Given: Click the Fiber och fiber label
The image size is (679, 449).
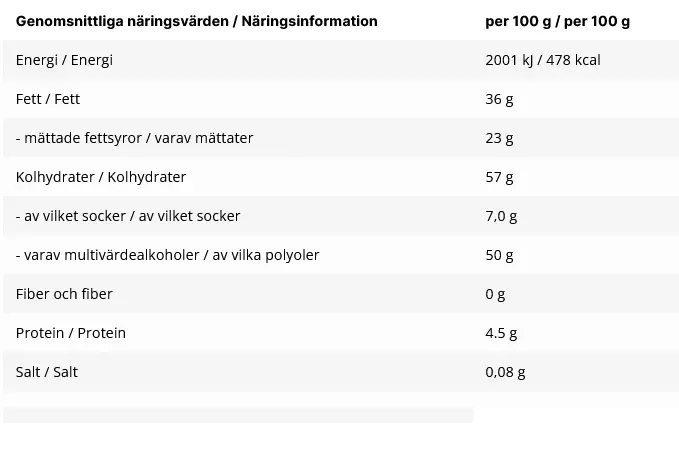Looking at the screenshot, I should pyautogui.click(x=64, y=294).
